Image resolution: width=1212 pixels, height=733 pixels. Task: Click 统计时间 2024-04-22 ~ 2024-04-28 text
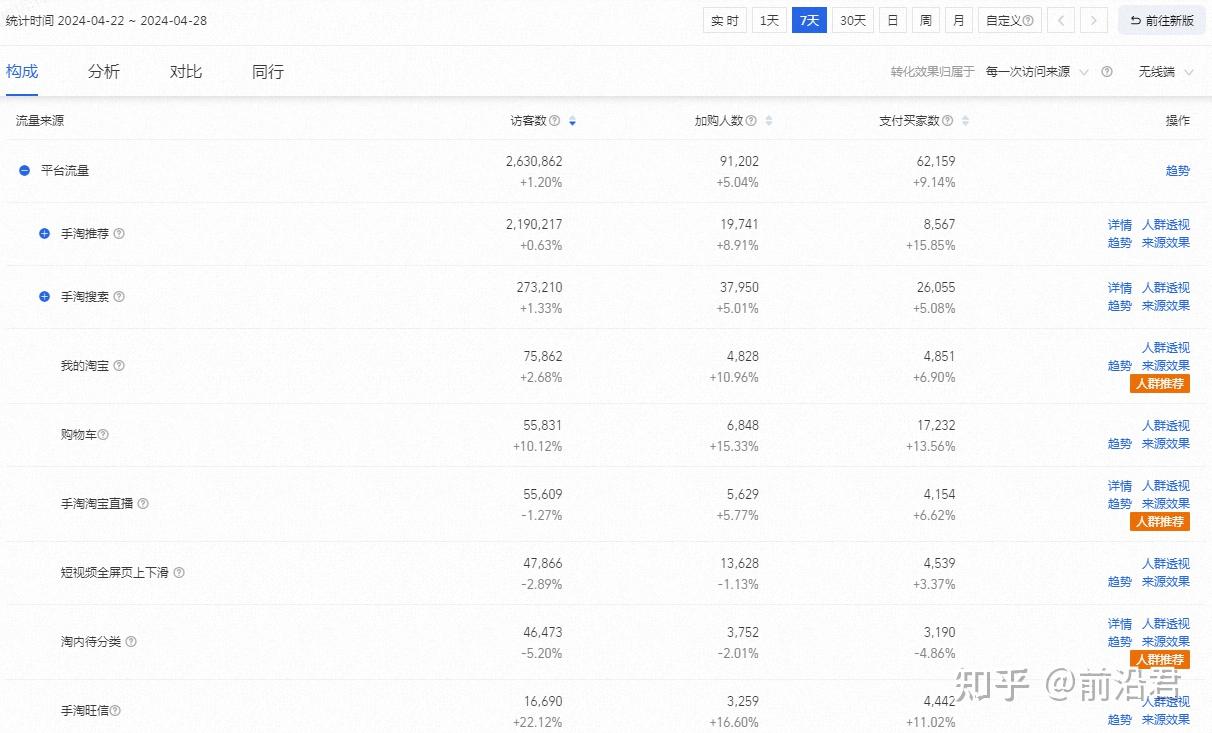[106, 20]
